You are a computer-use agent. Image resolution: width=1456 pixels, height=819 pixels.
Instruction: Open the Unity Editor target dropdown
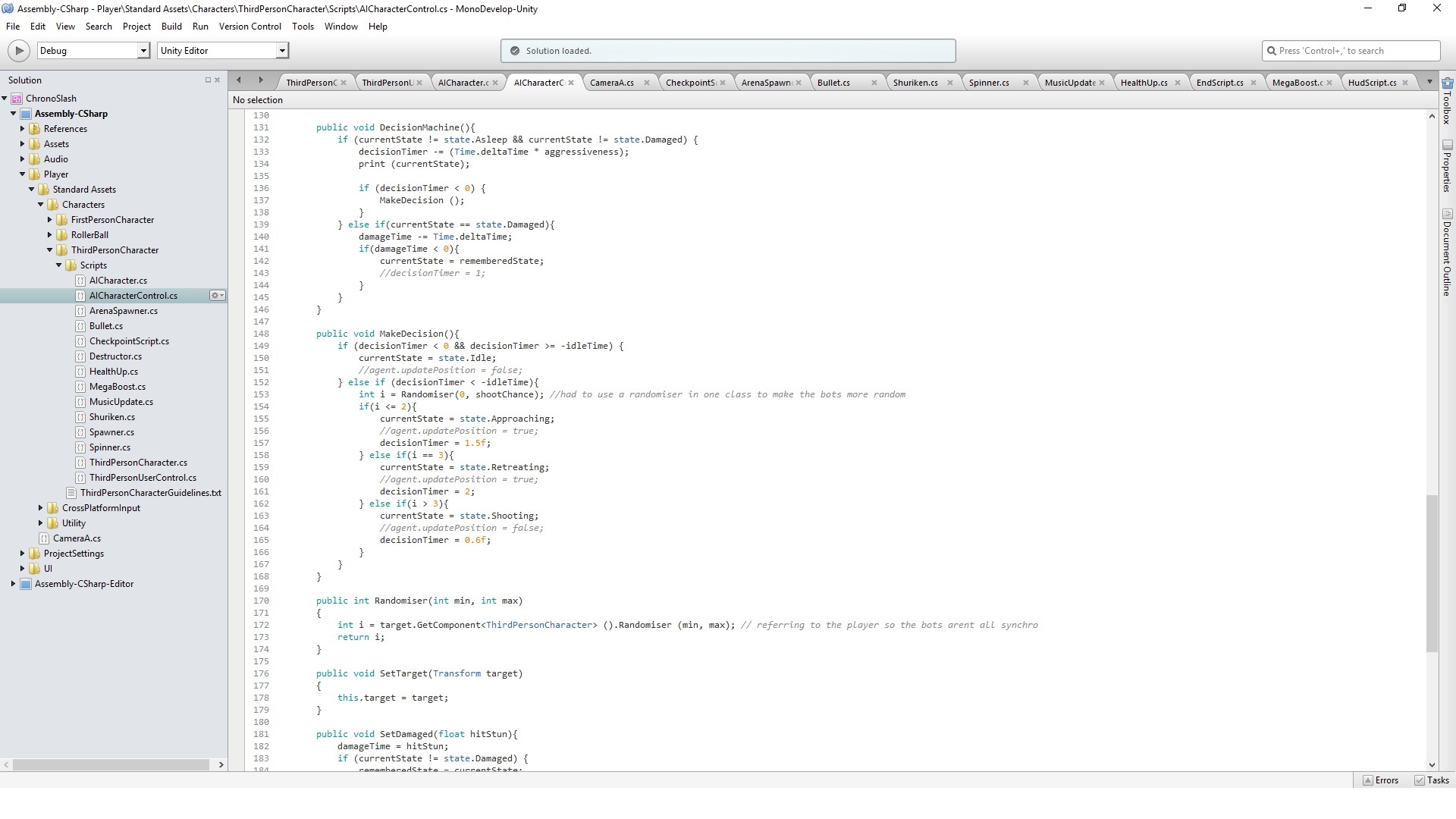[281, 51]
